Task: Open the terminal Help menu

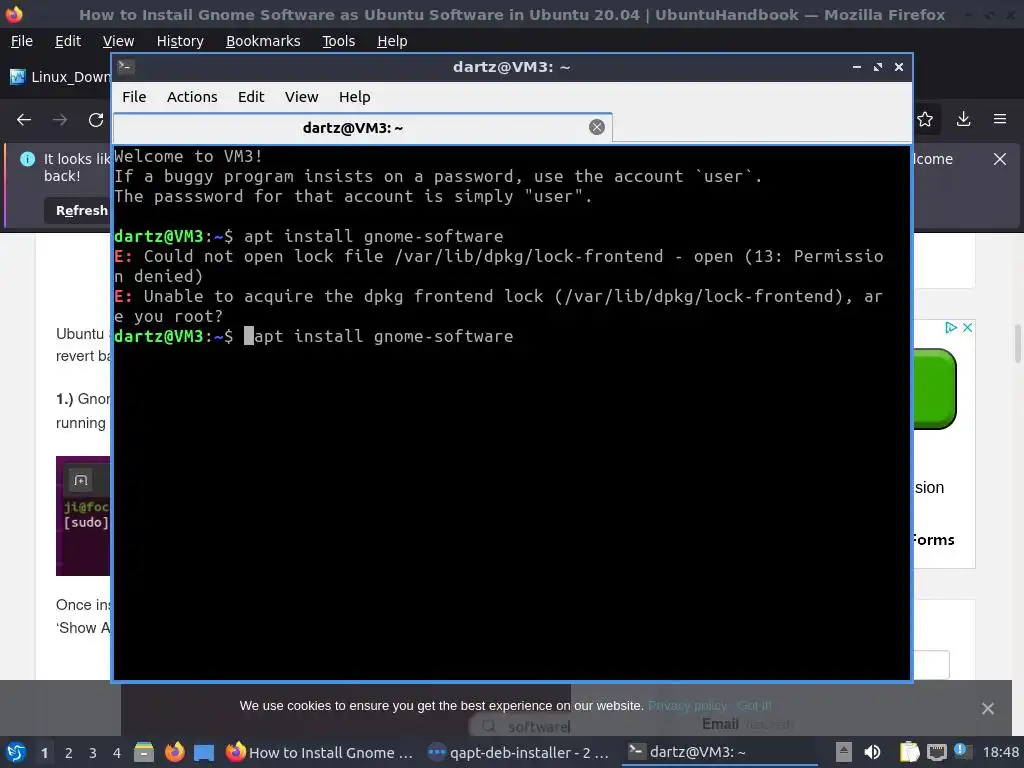Action: pos(355,97)
